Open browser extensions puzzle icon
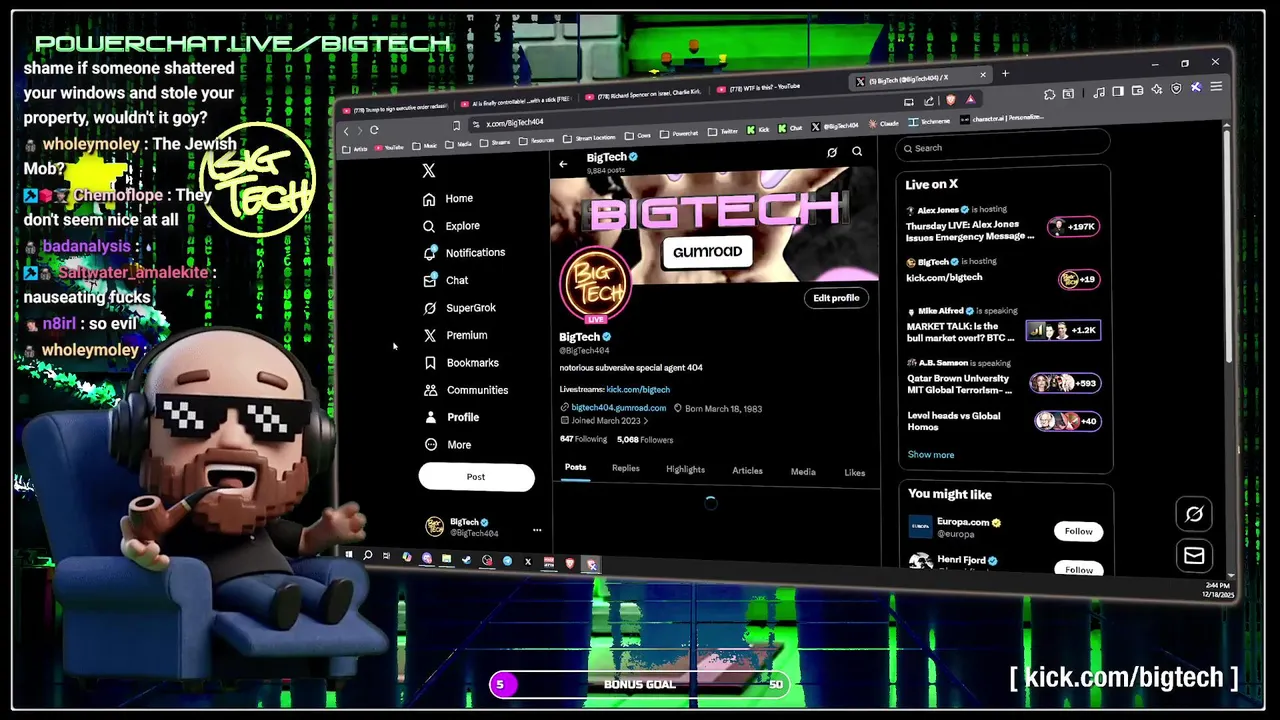 (x=1049, y=94)
